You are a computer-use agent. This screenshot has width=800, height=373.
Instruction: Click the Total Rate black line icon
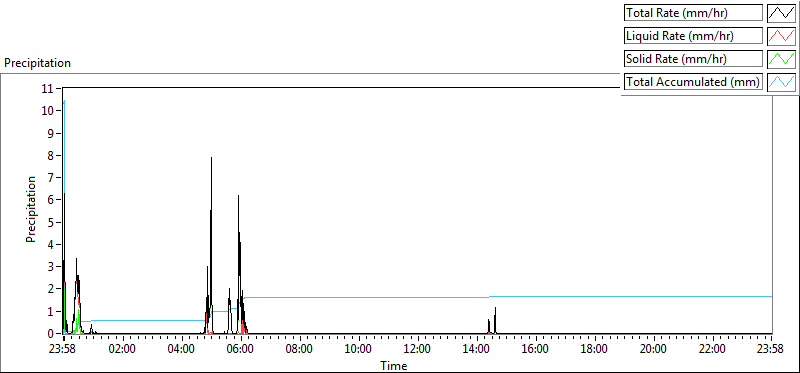click(782, 13)
